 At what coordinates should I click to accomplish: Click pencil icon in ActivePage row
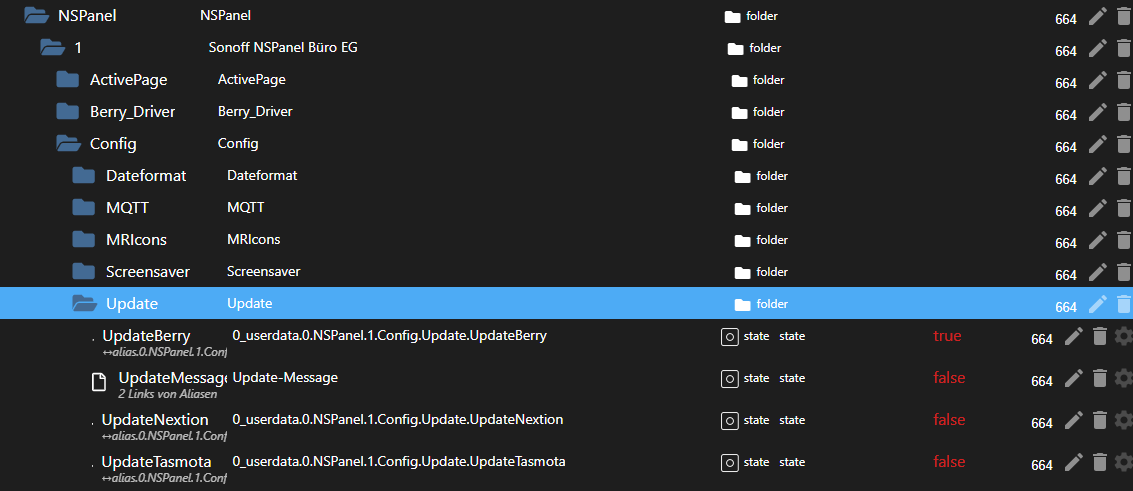1098,80
